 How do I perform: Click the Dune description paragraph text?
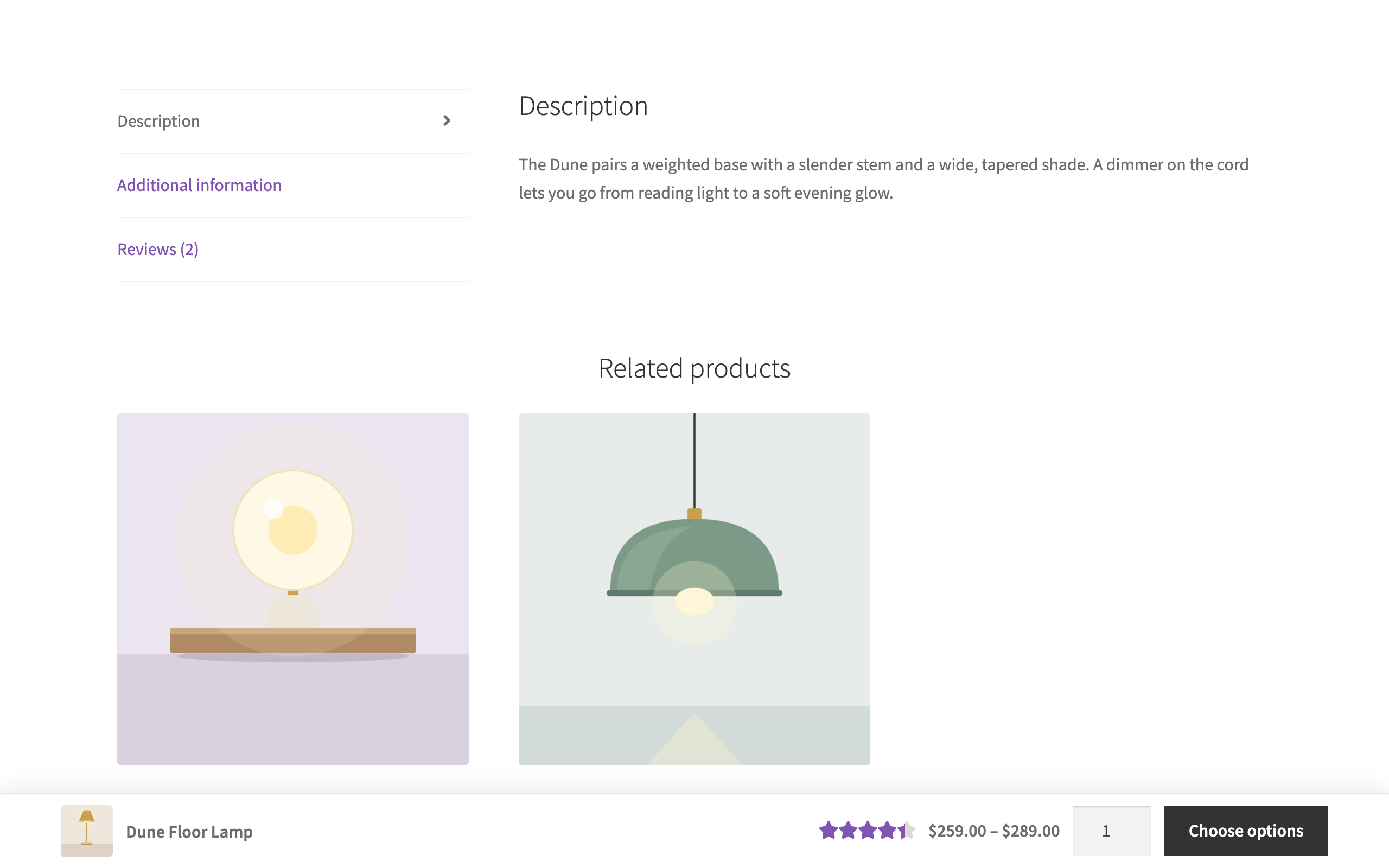coord(883,178)
